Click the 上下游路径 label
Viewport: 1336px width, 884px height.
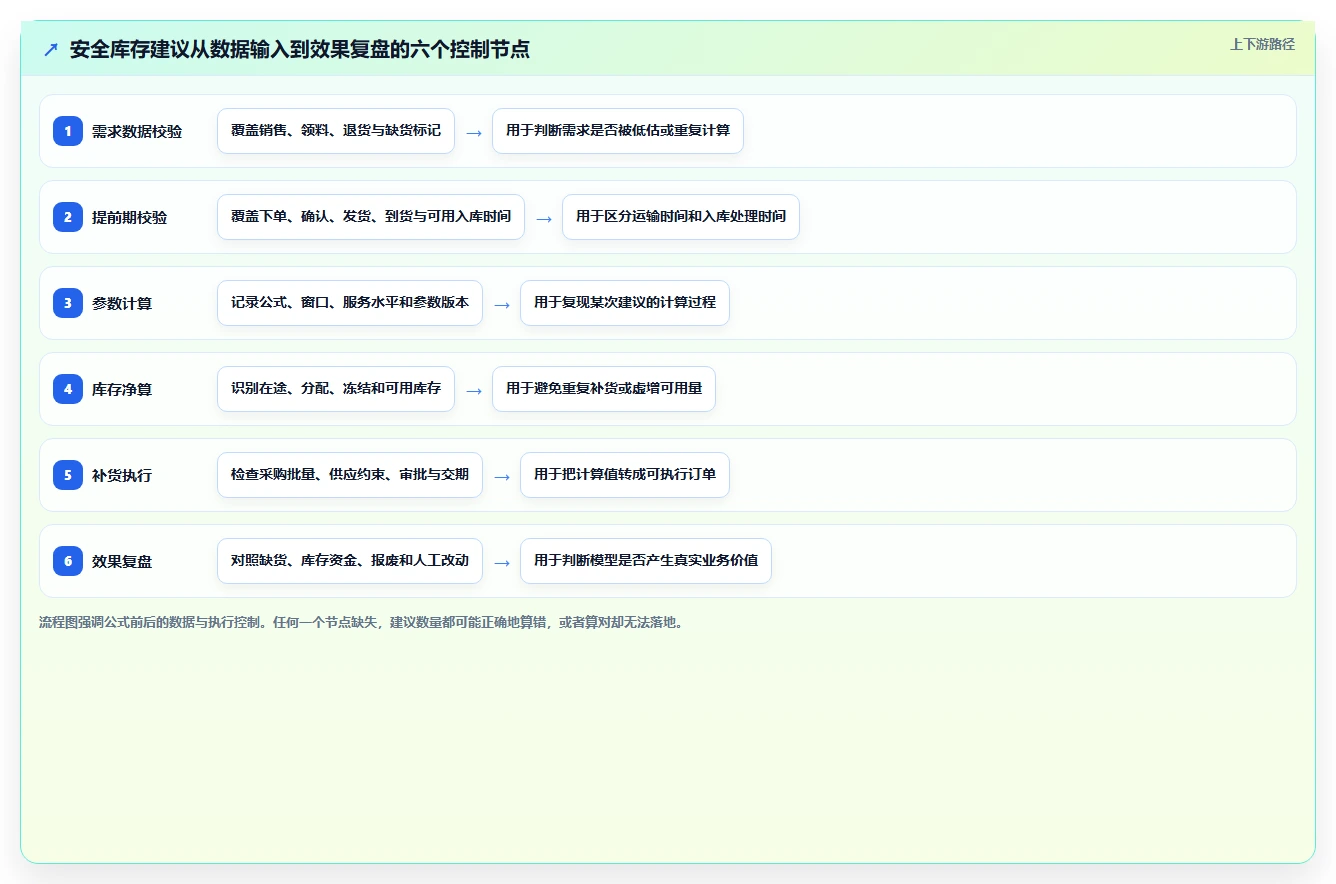point(1262,44)
